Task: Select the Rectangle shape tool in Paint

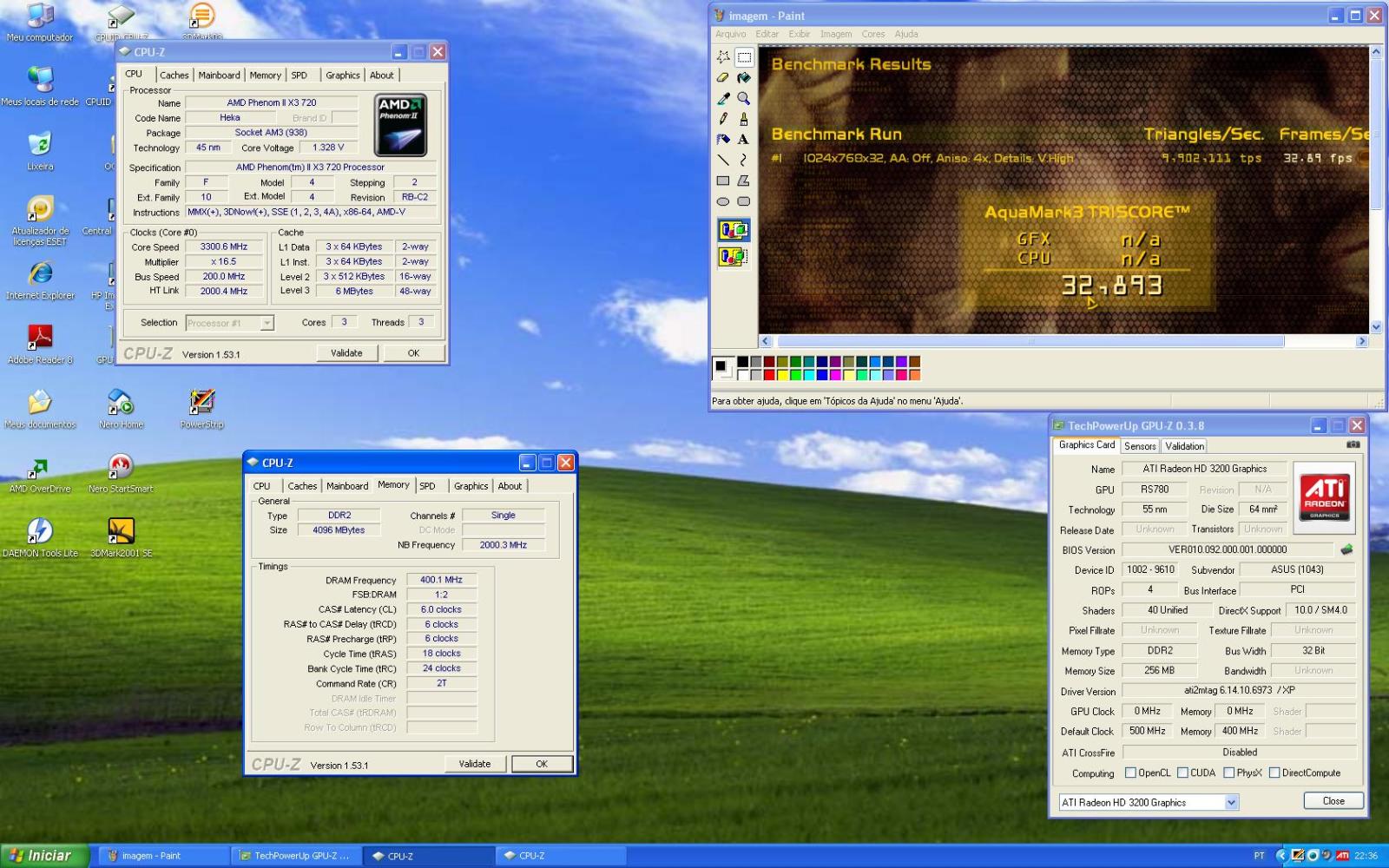Action: click(x=723, y=181)
